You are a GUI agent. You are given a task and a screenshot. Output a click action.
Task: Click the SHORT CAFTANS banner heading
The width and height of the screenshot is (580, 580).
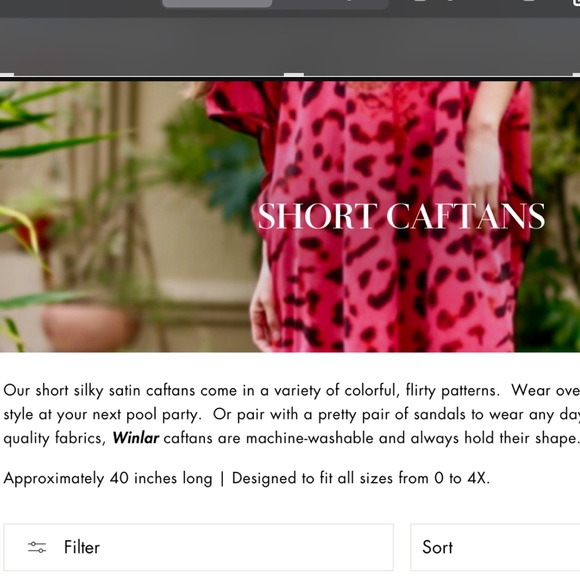(401, 216)
